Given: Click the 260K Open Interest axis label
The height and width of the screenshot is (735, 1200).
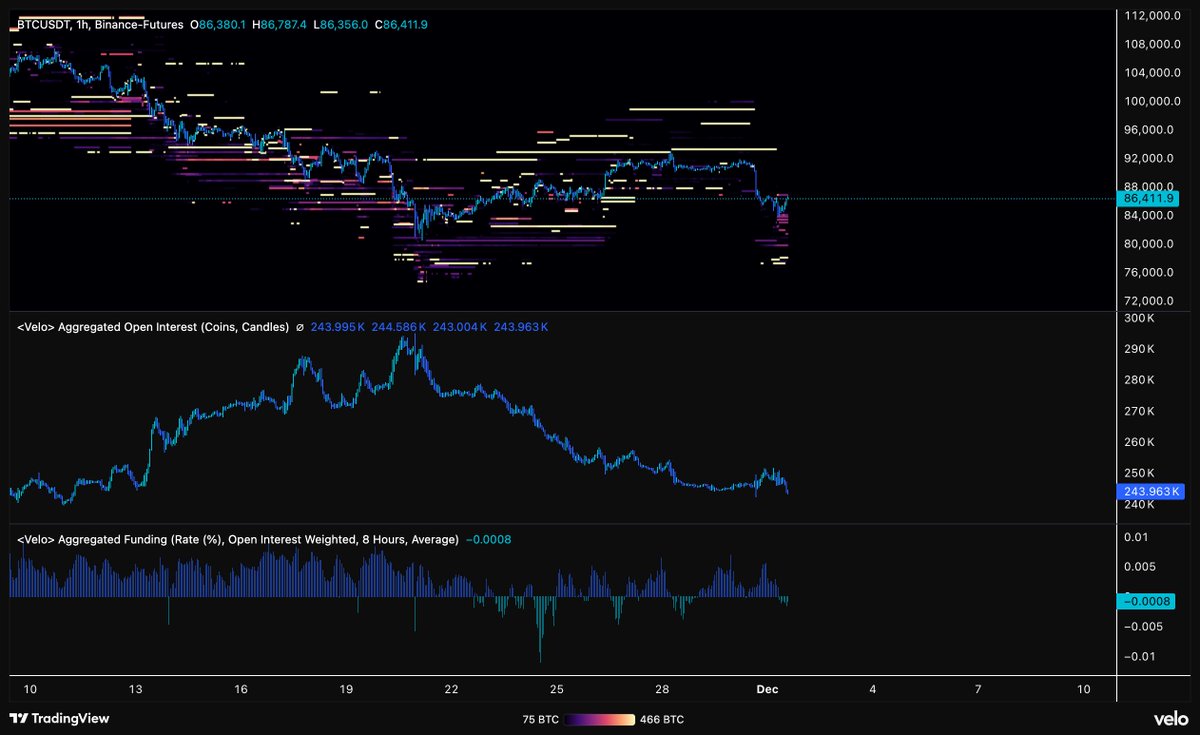Looking at the screenshot, I should pyautogui.click(x=1139, y=442).
